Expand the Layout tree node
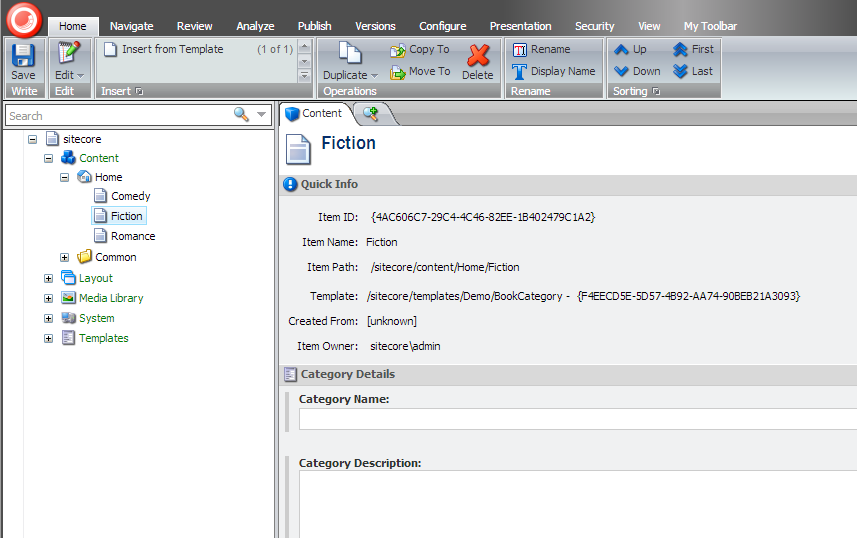This screenshot has height=538, width=857. 49,279
